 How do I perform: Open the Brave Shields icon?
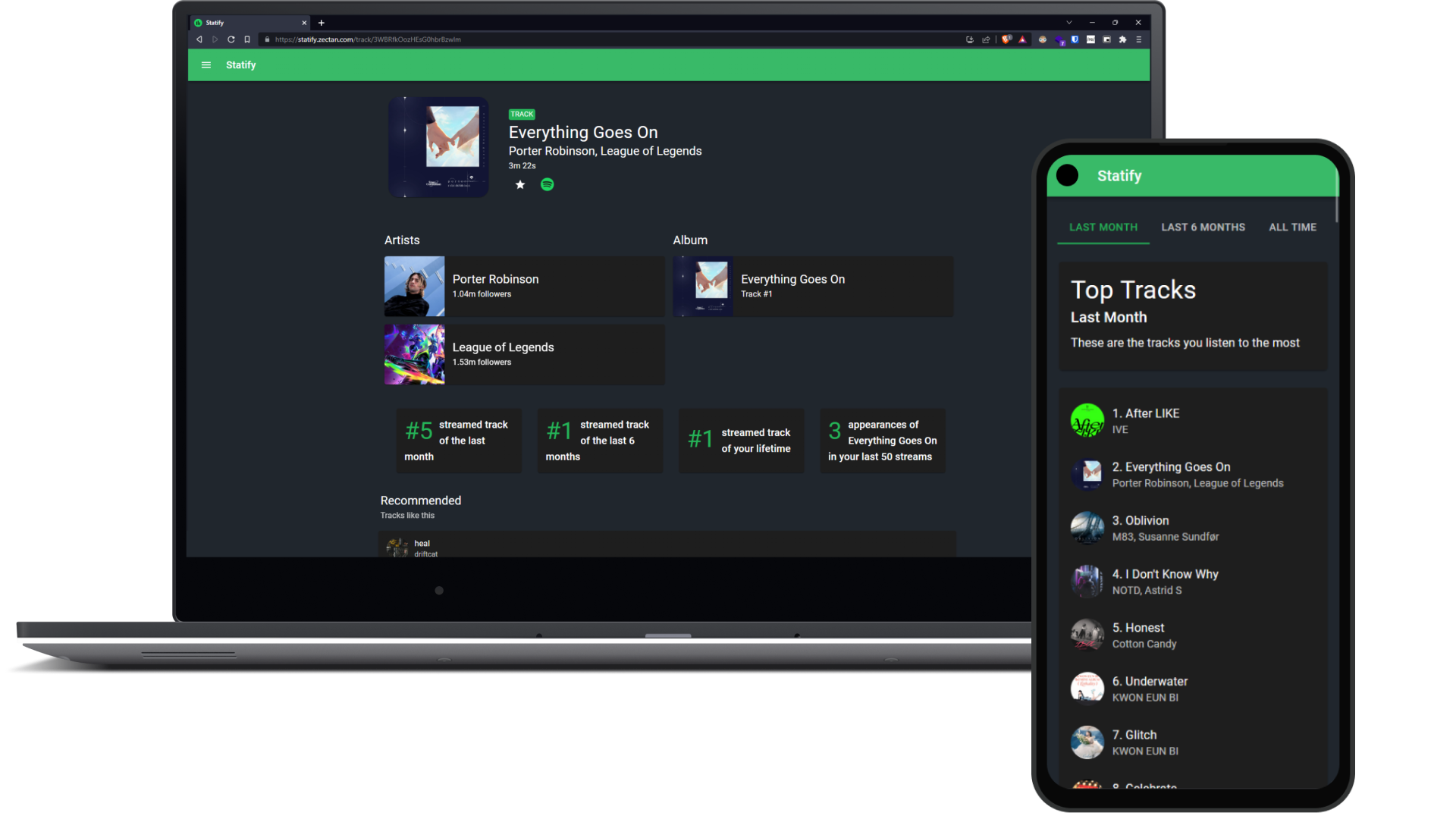[1006, 39]
